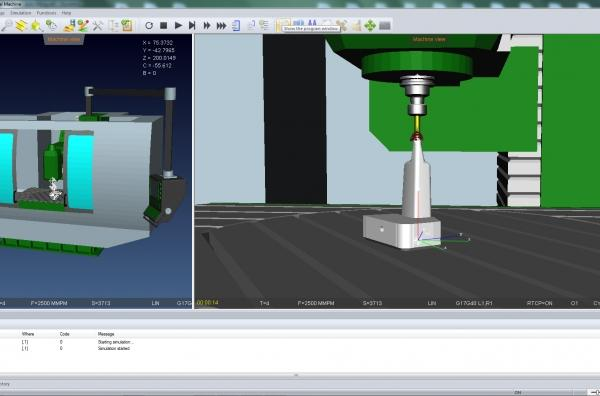Open the Help menu
The width and height of the screenshot is (600, 396).
click(66, 13)
